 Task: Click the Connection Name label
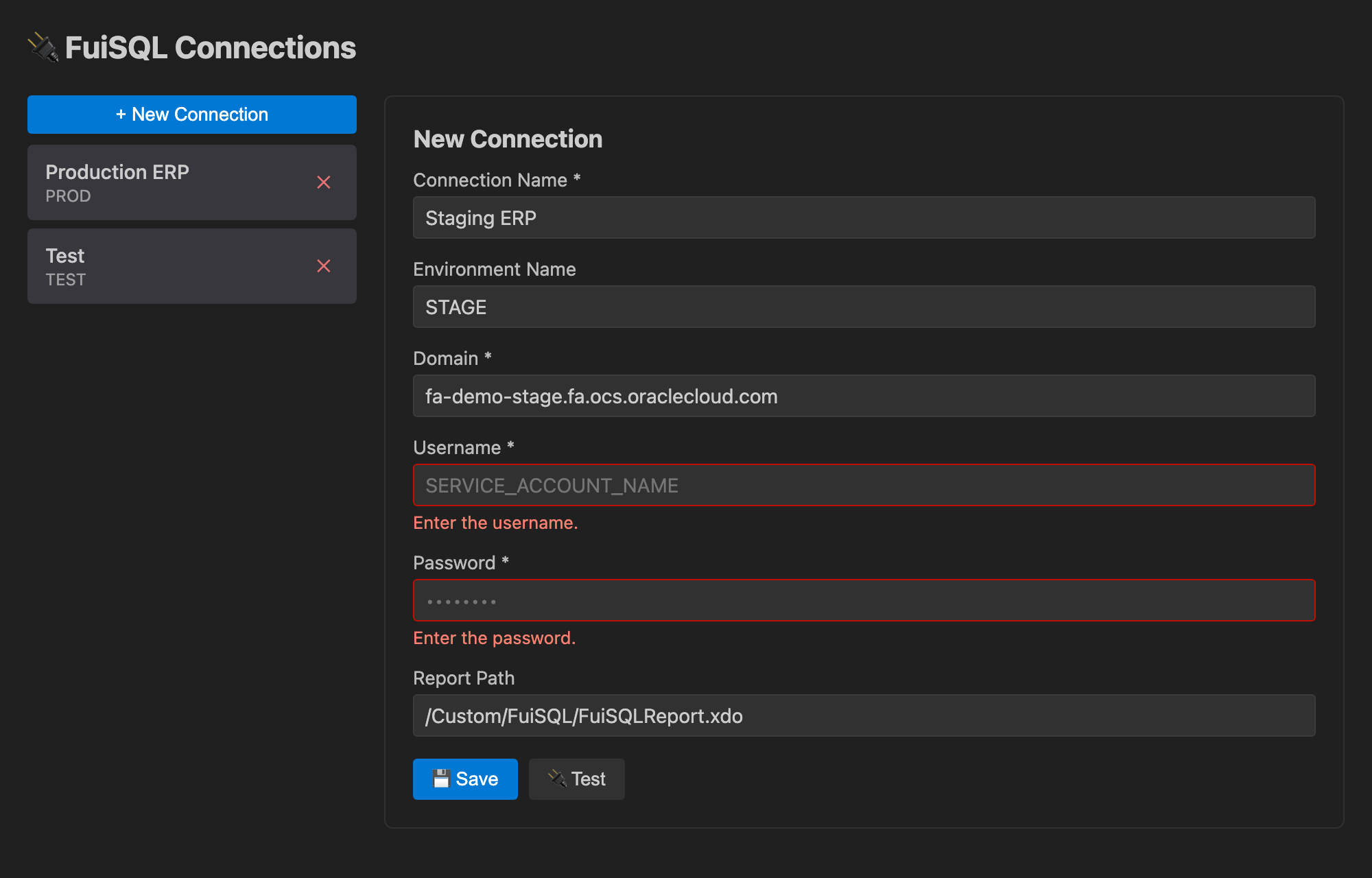[x=497, y=180]
